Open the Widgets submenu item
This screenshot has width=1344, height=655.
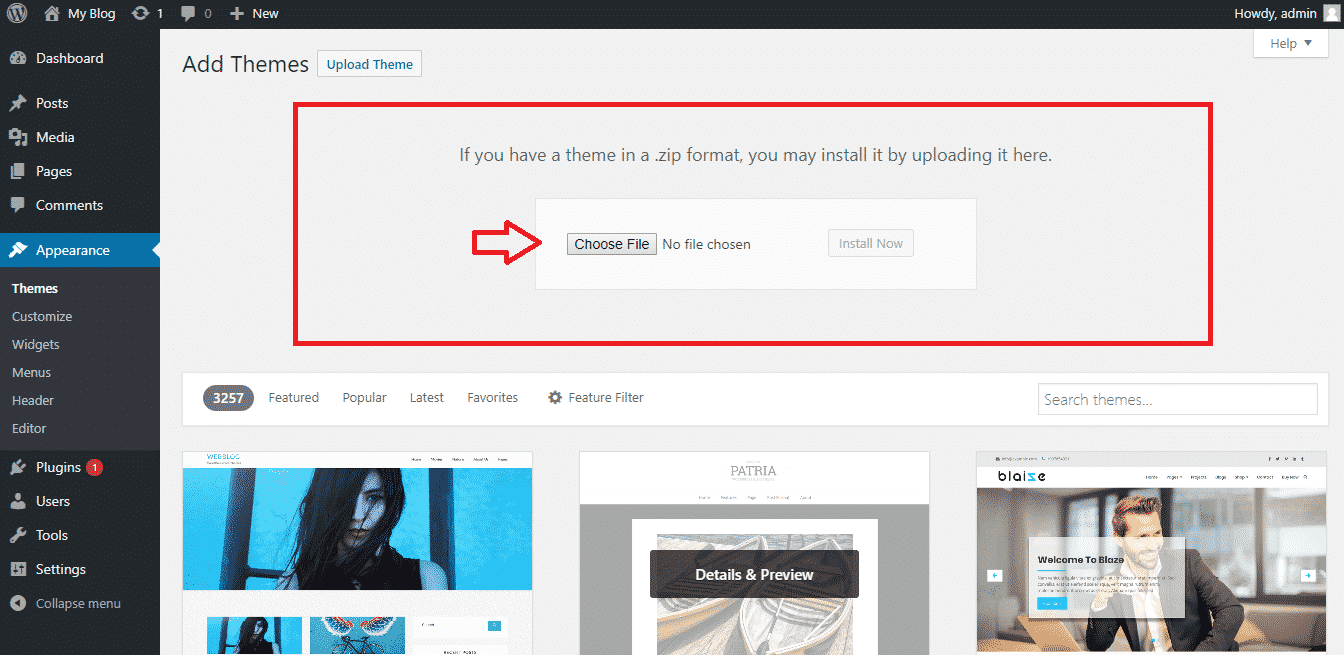tap(36, 344)
